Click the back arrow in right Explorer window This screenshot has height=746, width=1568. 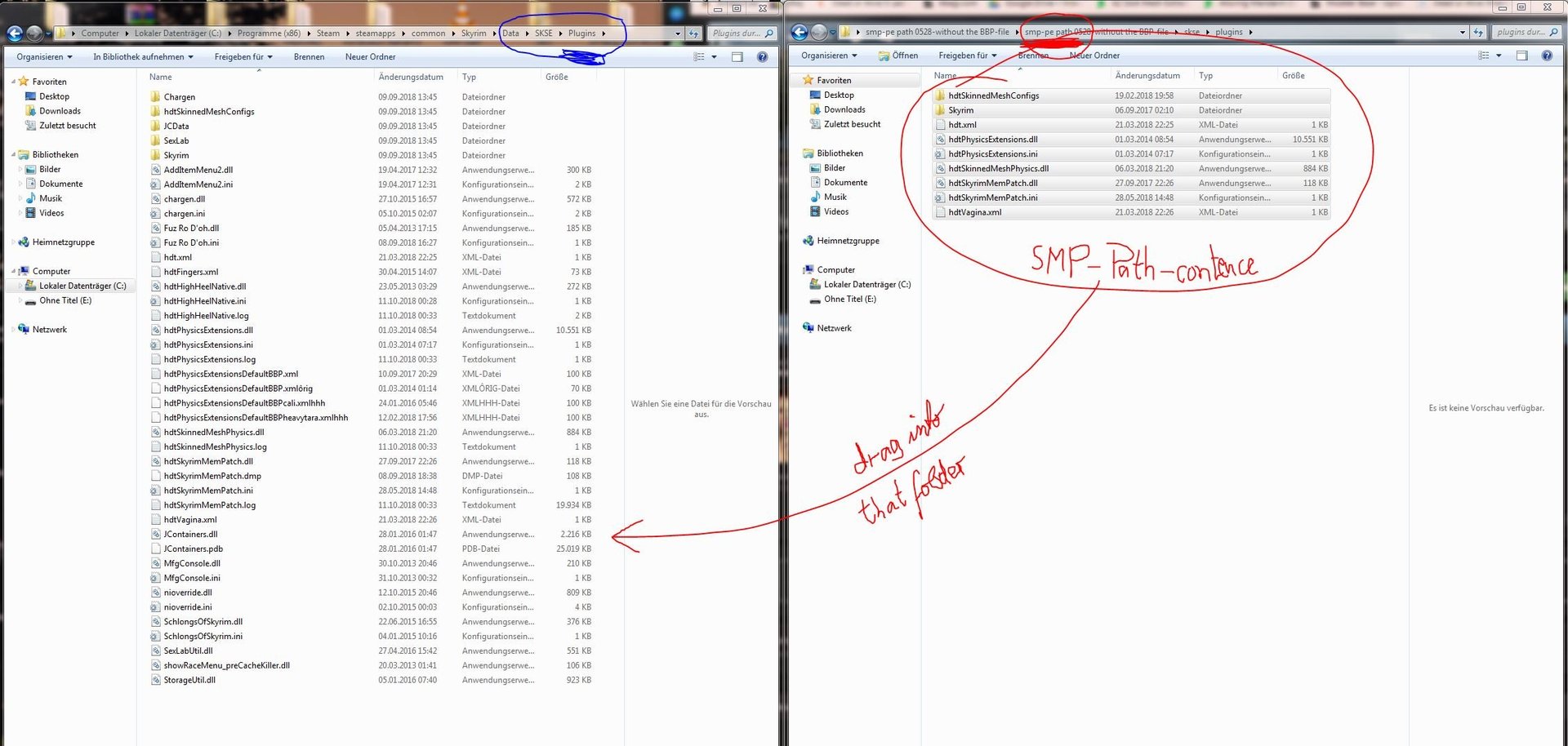(x=800, y=33)
